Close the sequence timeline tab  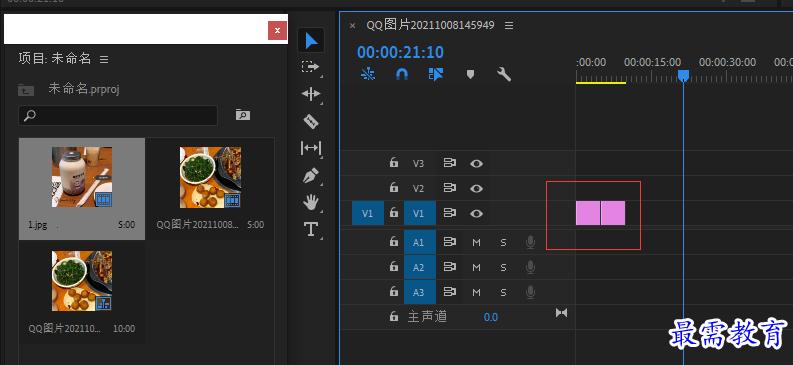[353, 25]
